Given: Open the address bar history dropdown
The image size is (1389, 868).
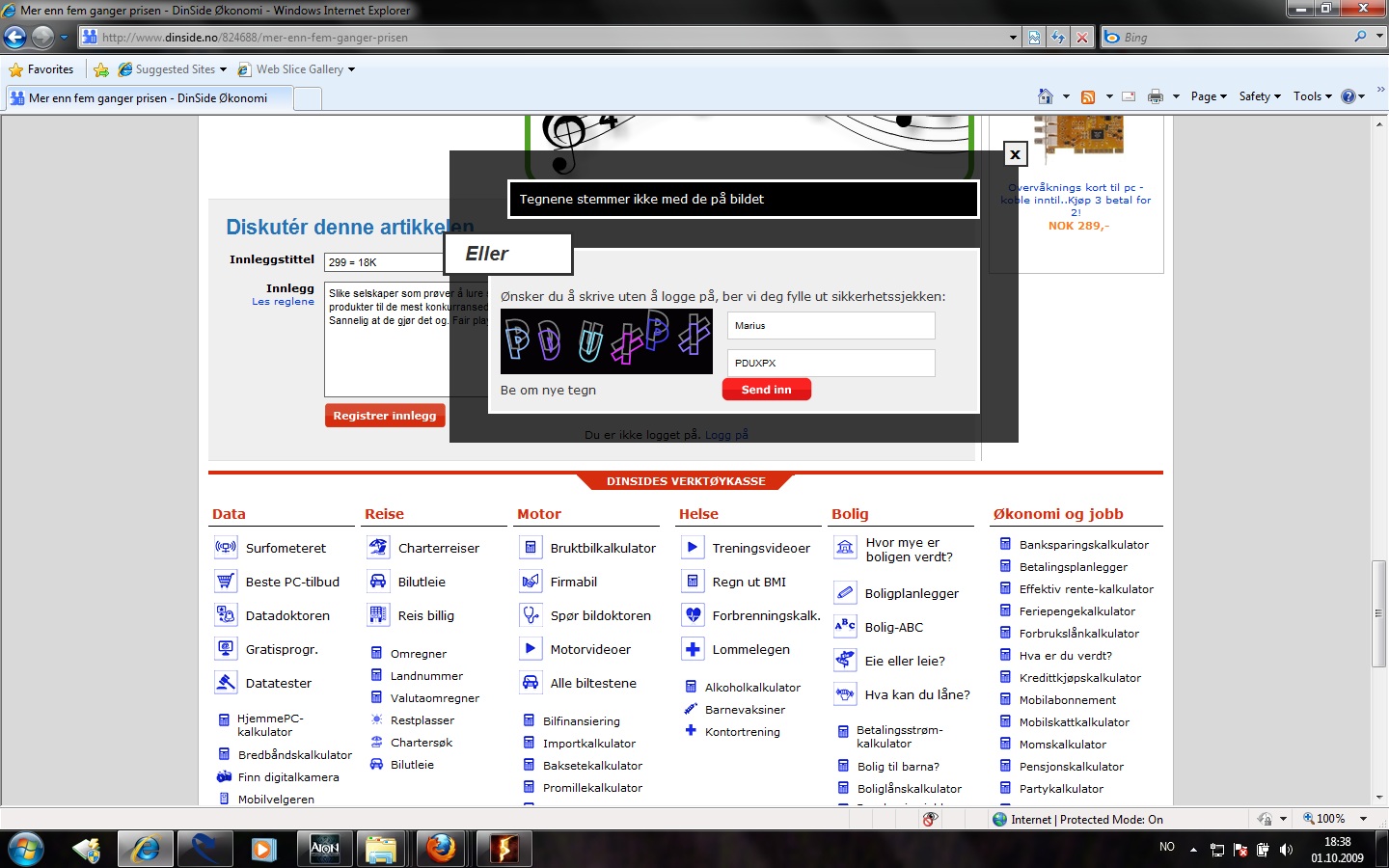Looking at the screenshot, I should coord(1013,38).
